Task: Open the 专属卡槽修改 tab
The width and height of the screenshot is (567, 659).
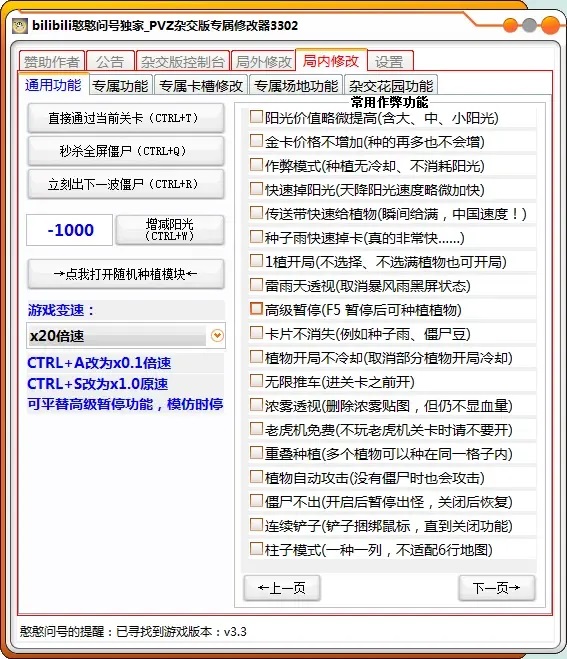Action: 200,86
